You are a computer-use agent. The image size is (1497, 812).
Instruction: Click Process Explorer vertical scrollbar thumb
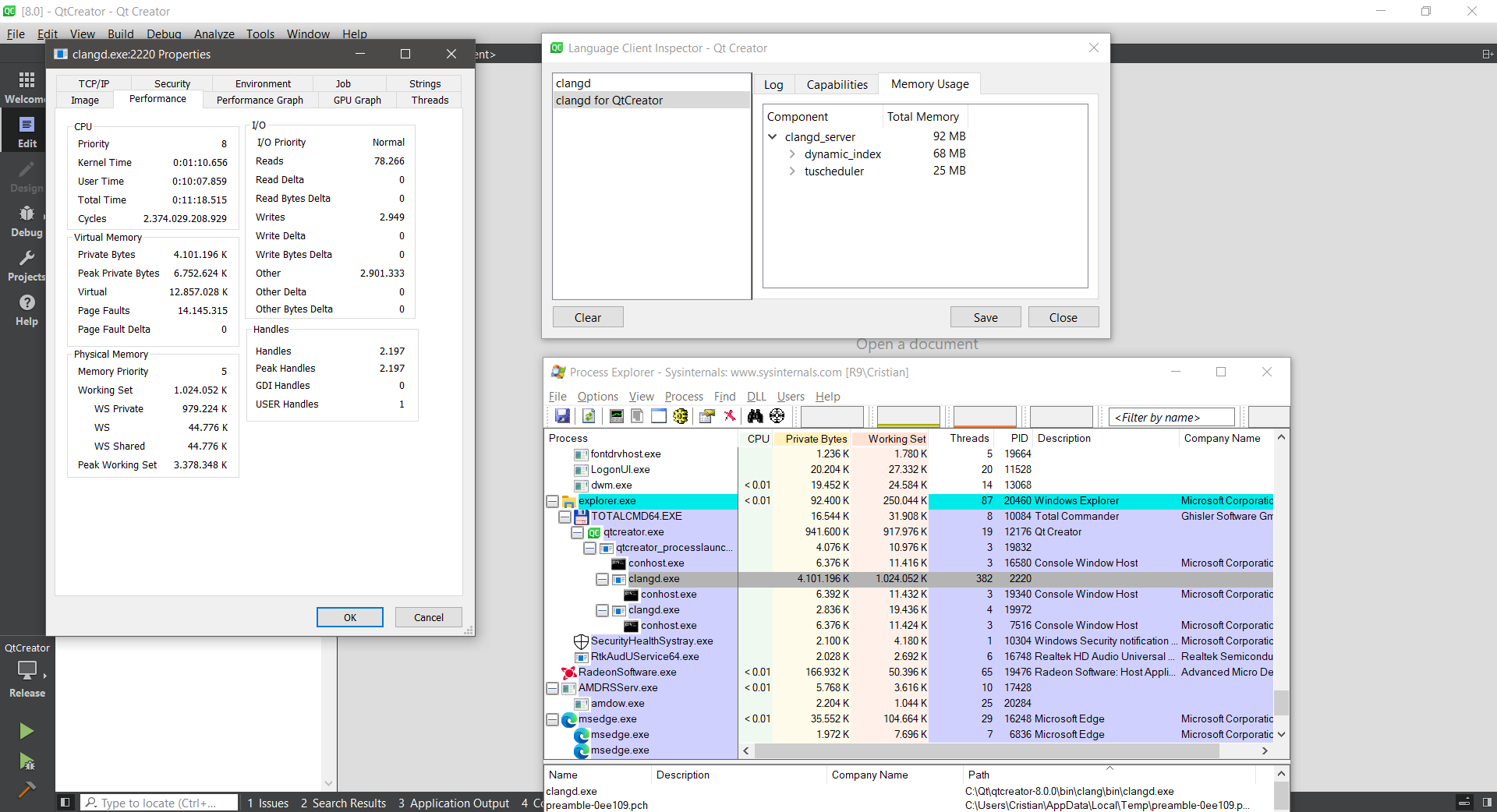(x=1281, y=701)
